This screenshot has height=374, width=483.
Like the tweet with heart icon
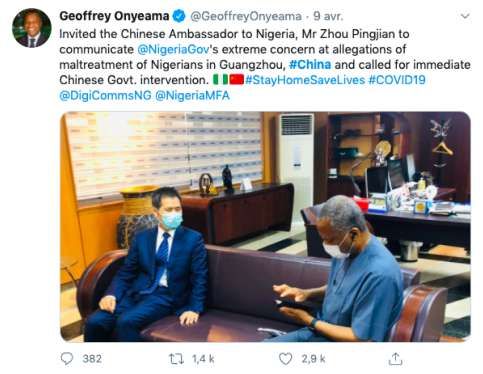click(x=285, y=359)
